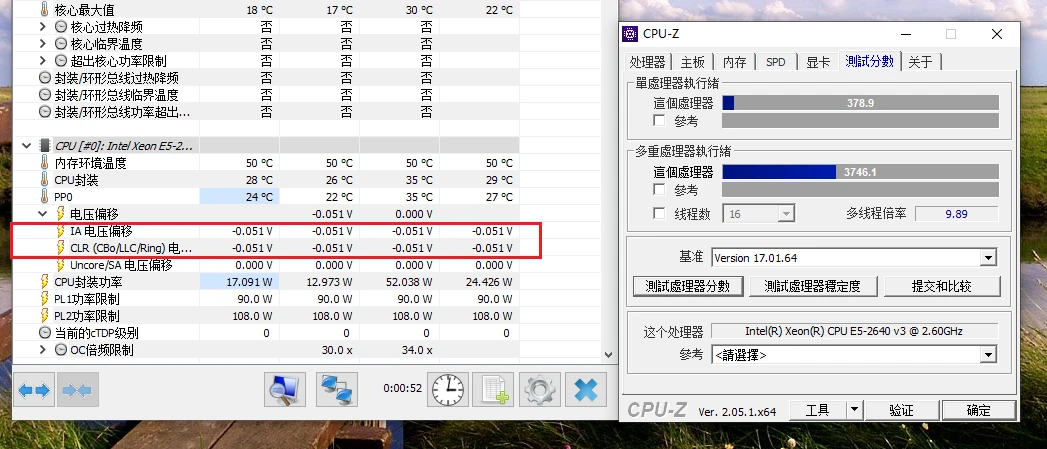Expand the 超出核心功率限制 row

pyautogui.click(x=43, y=61)
